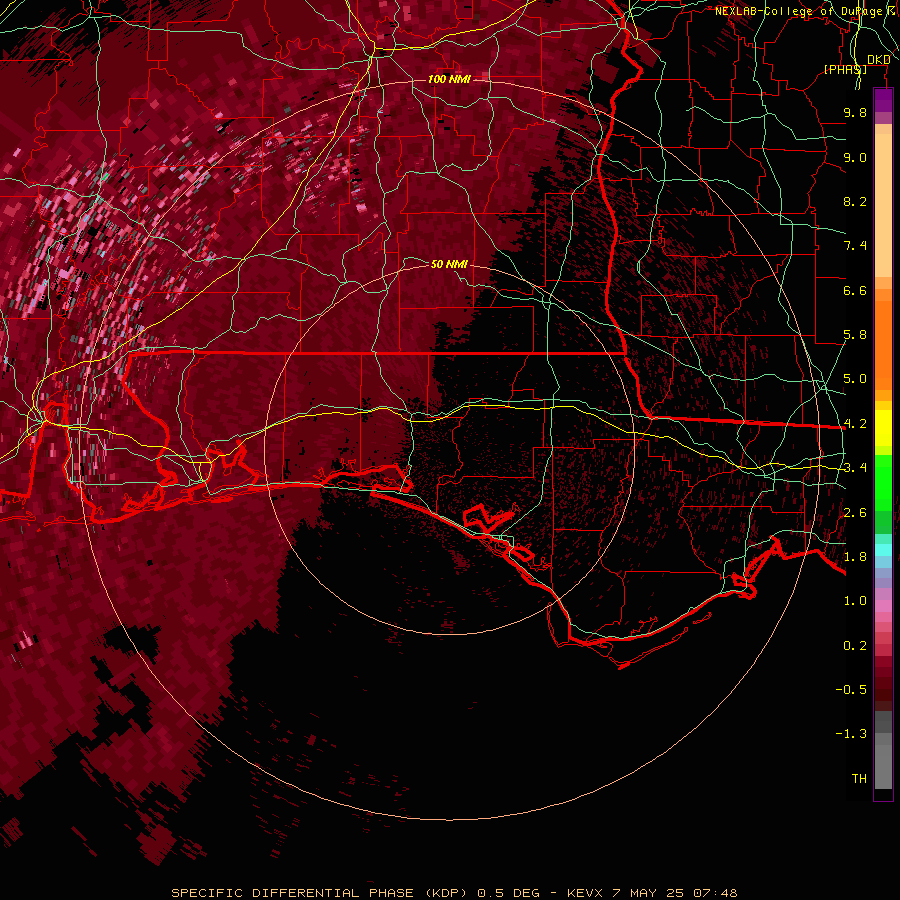Click the 2.6 legend value
900x900 pixels.
coord(855,513)
